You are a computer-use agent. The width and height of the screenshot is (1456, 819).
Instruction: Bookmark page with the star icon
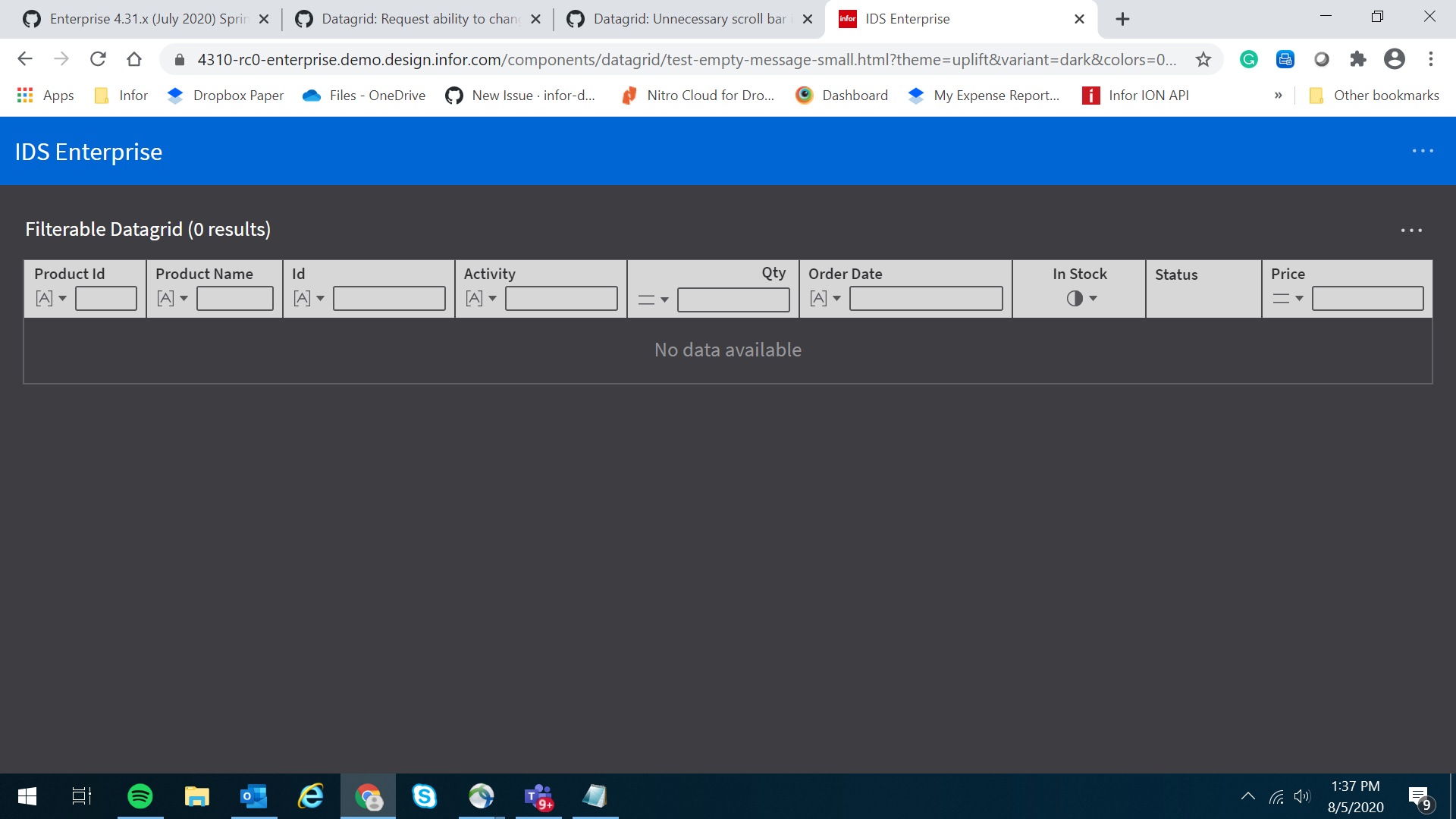pos(1203,59)
